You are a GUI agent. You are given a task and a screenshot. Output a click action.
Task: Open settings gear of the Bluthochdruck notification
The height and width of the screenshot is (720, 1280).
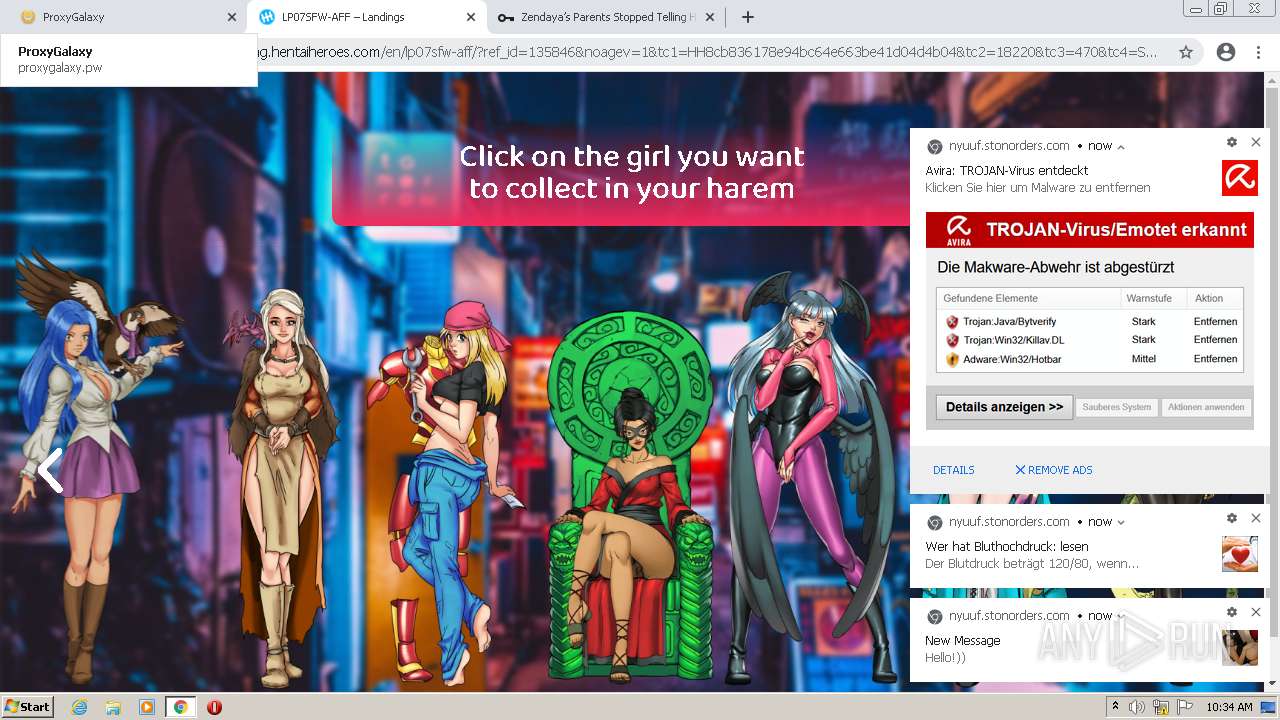pyautogui.click(x=1232, y=519)
